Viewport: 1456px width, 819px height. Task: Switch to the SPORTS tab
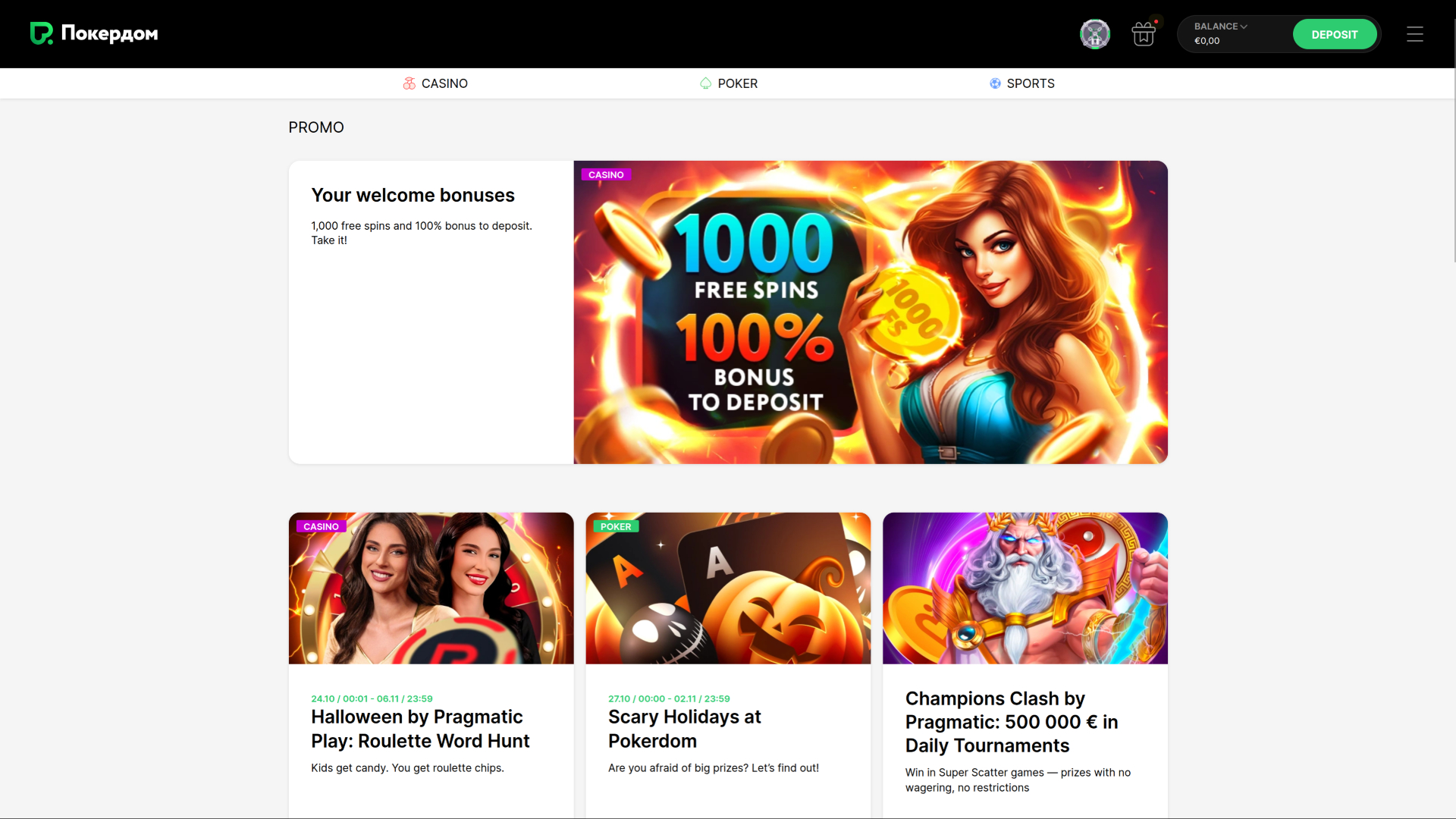pos(1022,83)
